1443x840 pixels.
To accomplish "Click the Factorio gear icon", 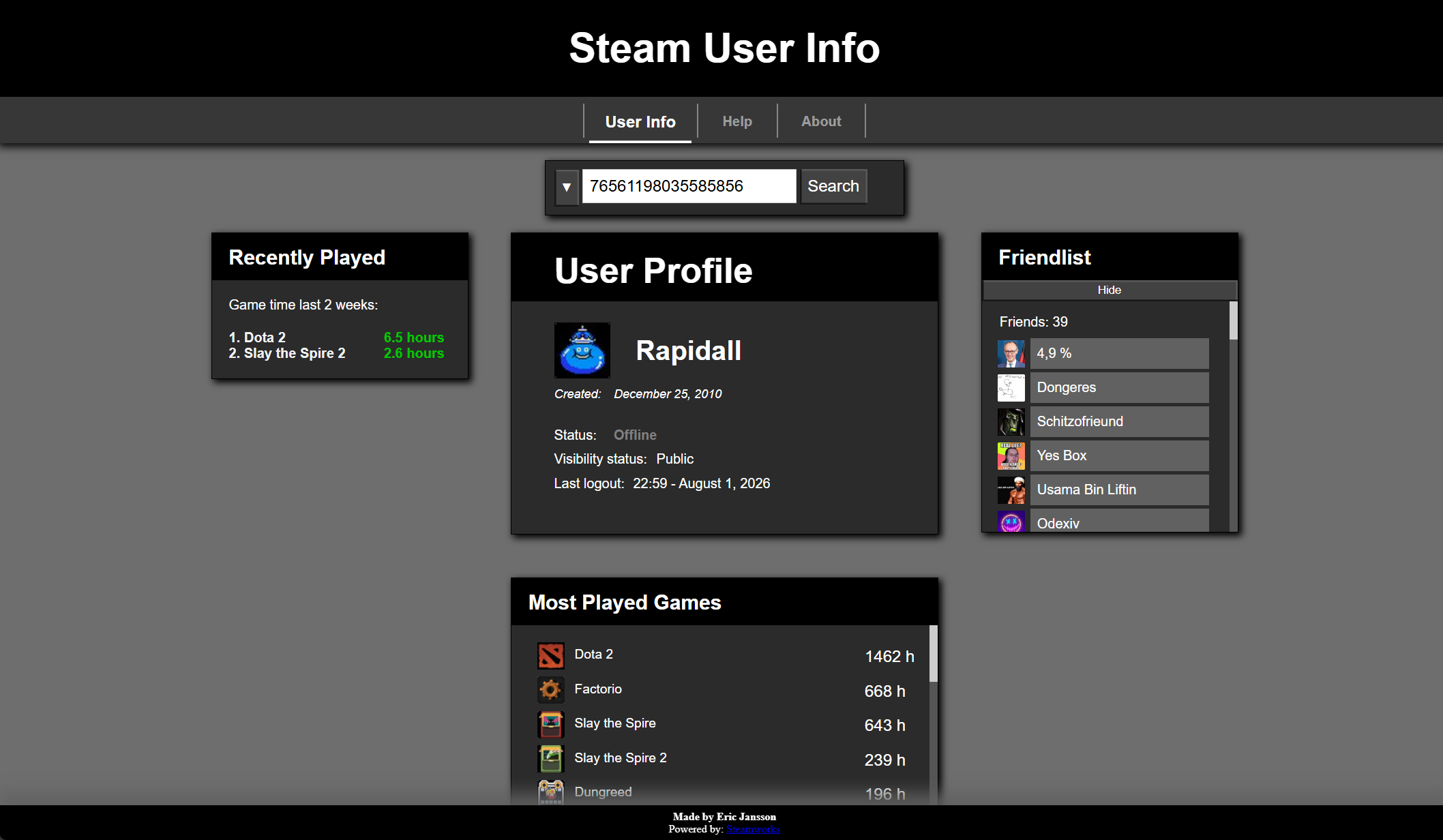I will 550,690.
